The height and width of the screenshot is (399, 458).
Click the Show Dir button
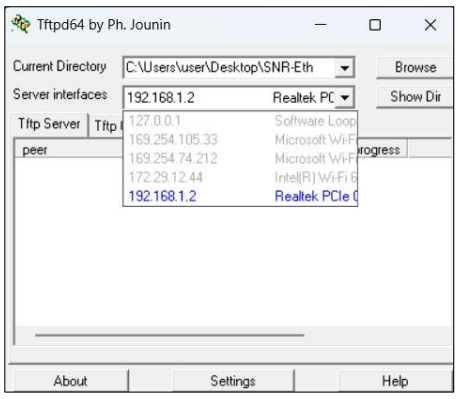tap(415, 97)
